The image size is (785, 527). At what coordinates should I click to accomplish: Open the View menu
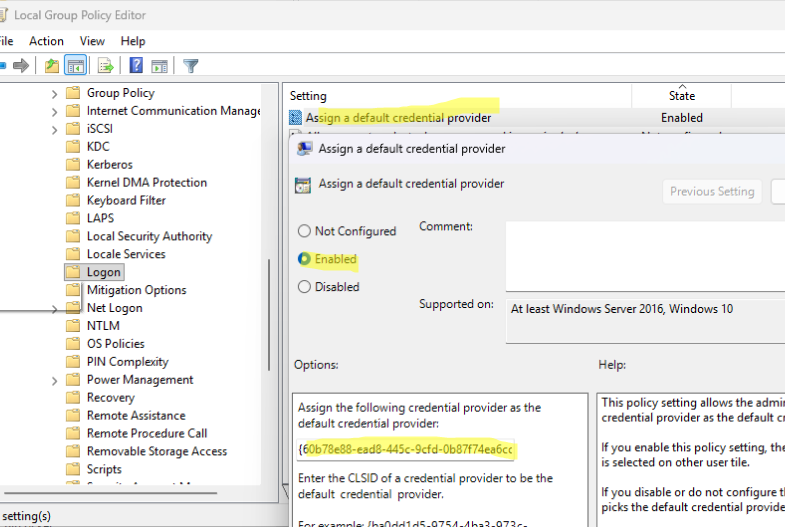[x=92, y=41]
